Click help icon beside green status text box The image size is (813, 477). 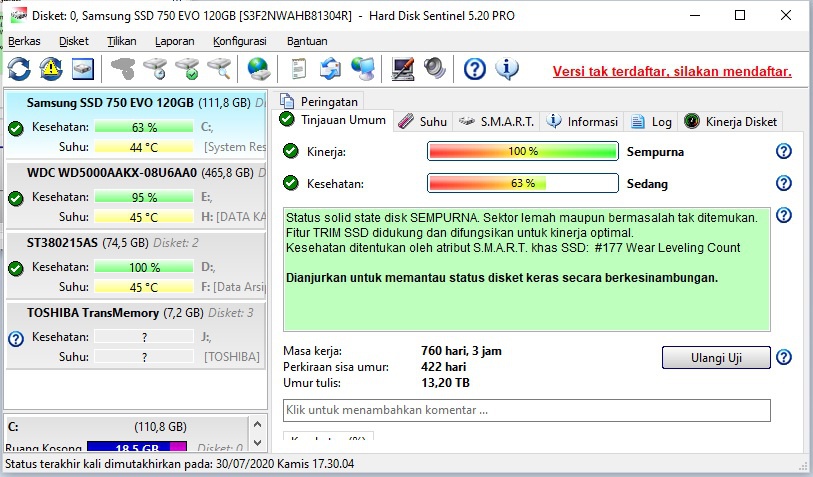click(783, 215)
